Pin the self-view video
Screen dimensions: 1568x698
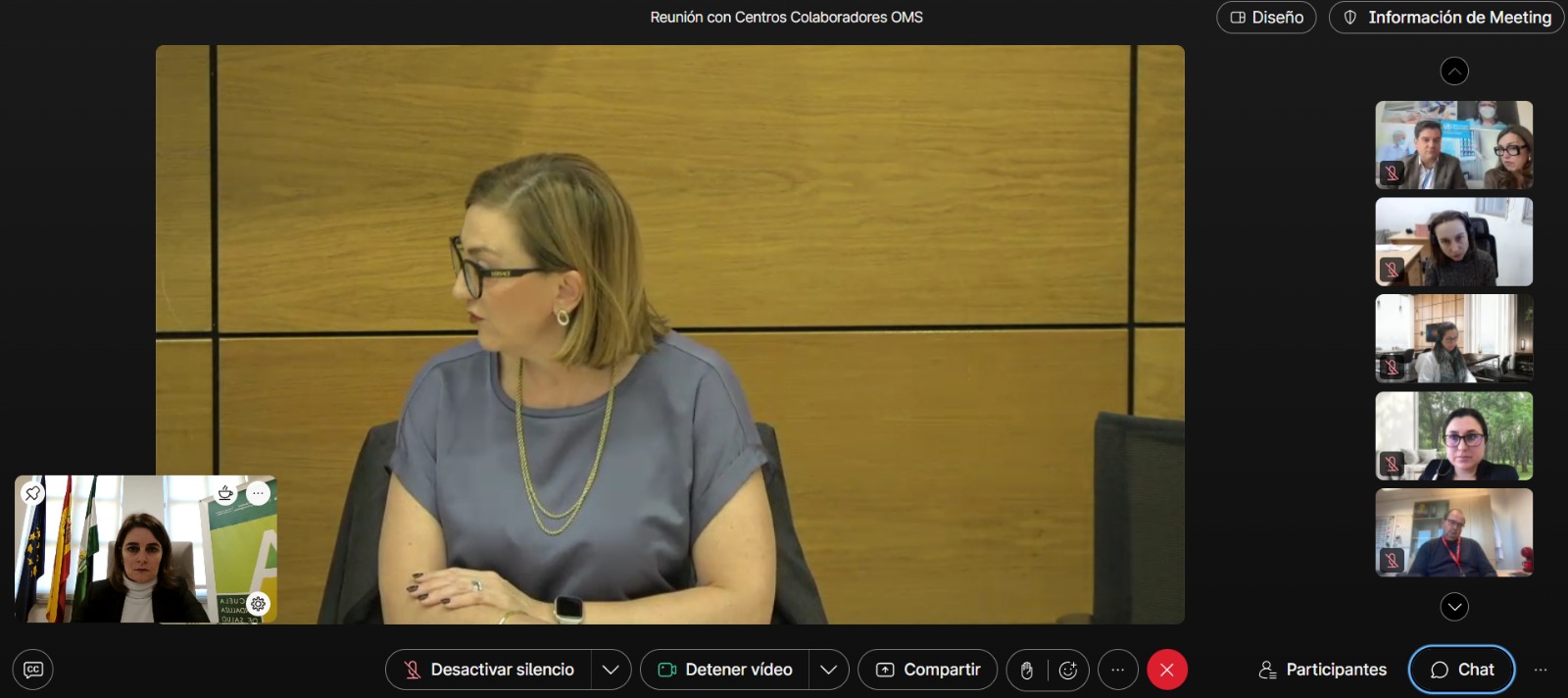[32, 493]
